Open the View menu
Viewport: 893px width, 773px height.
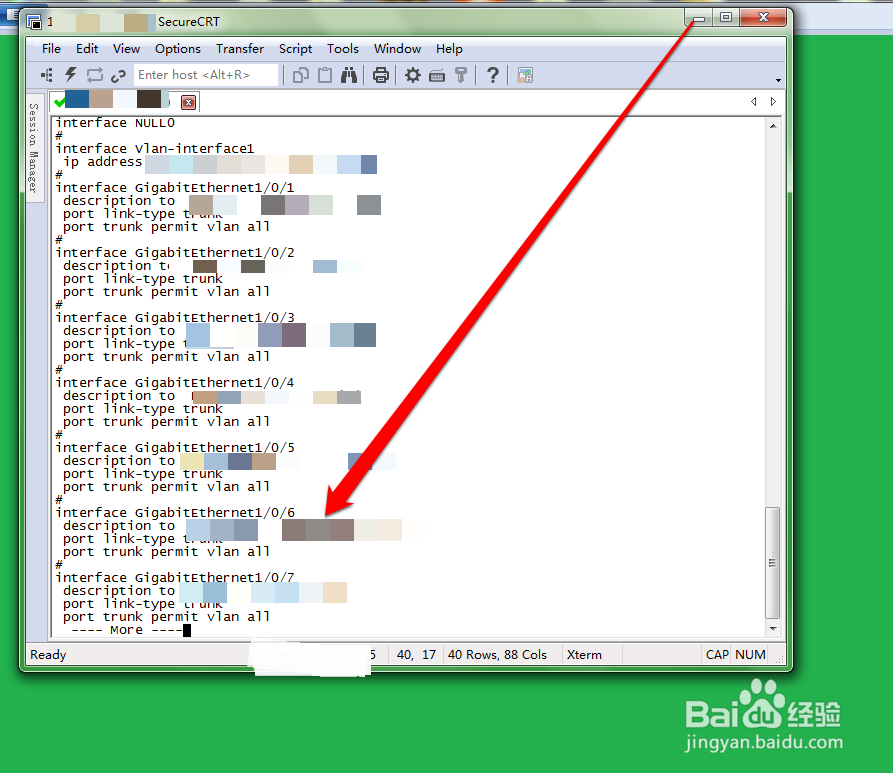coord(126,49)
